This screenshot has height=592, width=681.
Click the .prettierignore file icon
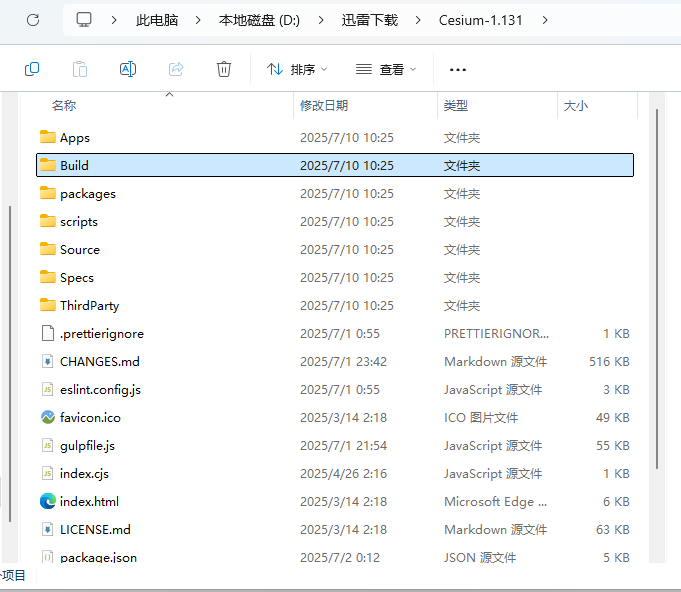pyautogui.click(x=48, y=333)
